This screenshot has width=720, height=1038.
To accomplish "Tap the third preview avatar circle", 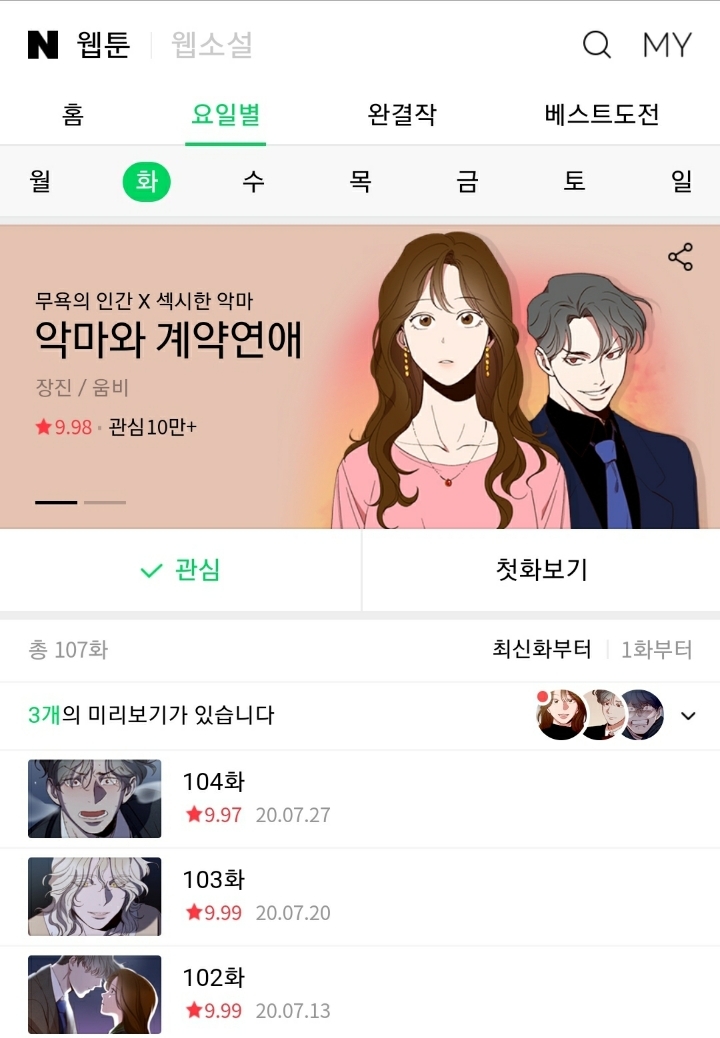I will (x=641, y=715).
